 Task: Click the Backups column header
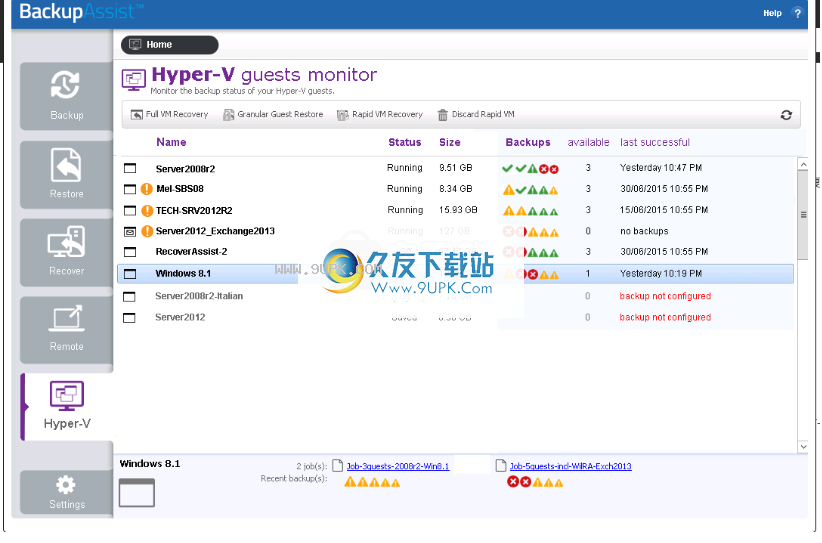[528, 142]
